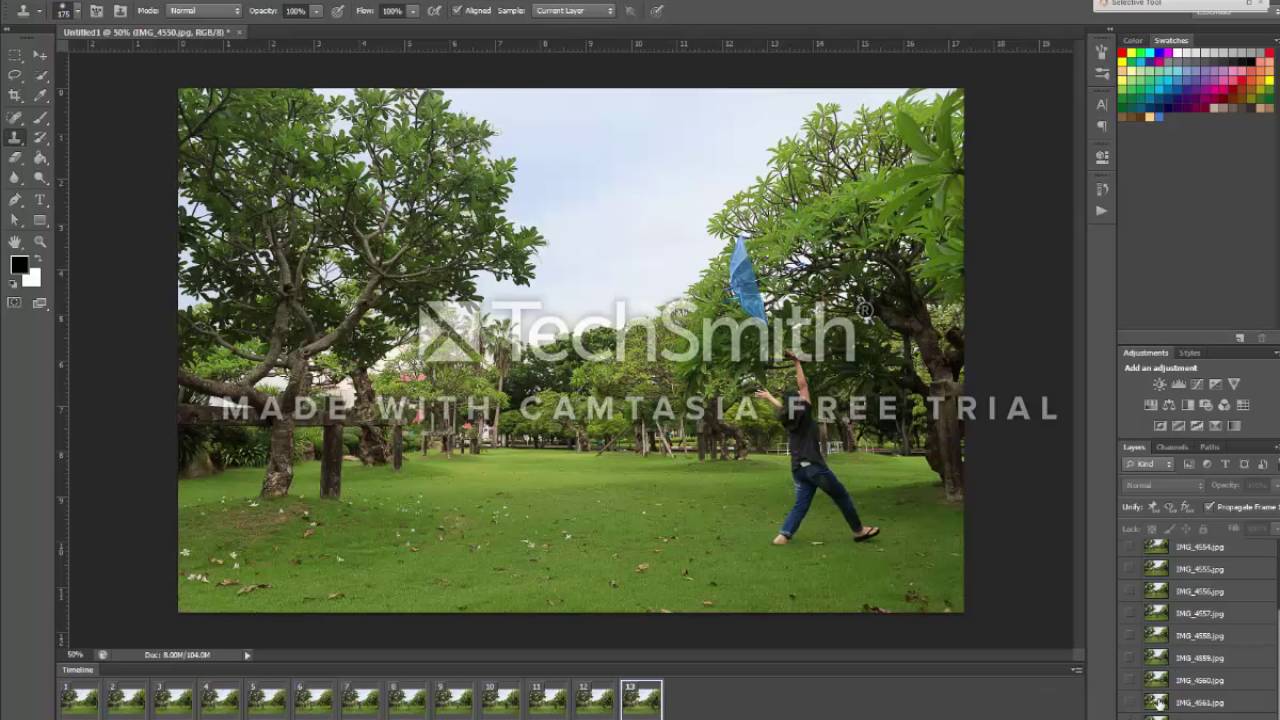The image size is (1280, 720).
Task: Select the Eyedropper tool
Action: pos(41,96)
